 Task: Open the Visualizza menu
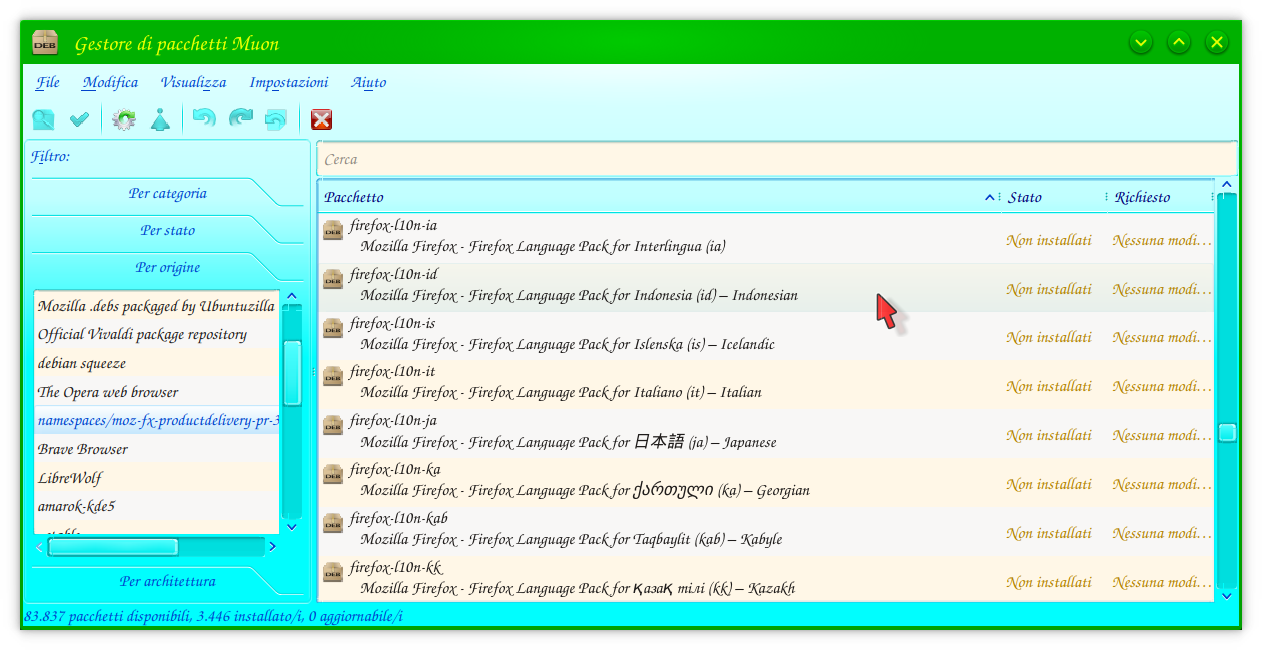pos(193,83)
